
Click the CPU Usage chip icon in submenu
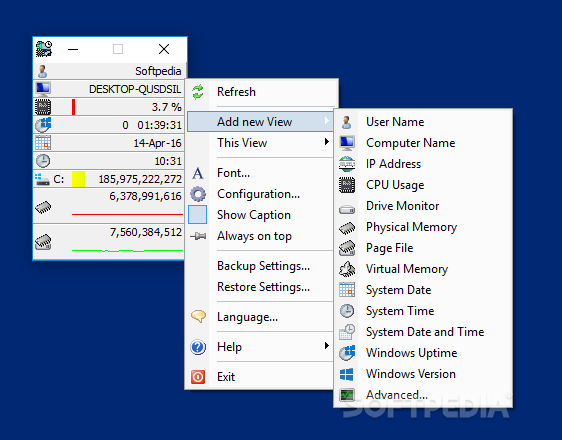click(x=347, y=185)
